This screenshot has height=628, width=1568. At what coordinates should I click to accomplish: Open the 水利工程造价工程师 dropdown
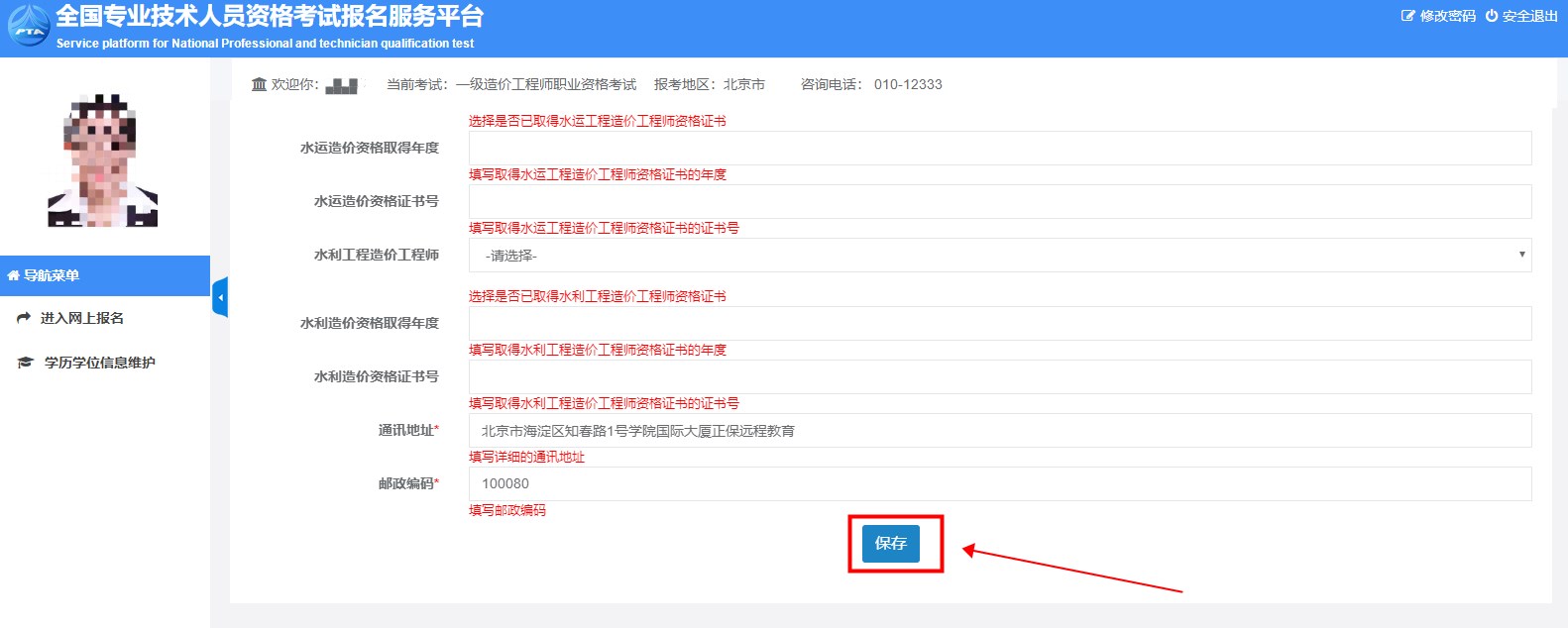point(999,256)
